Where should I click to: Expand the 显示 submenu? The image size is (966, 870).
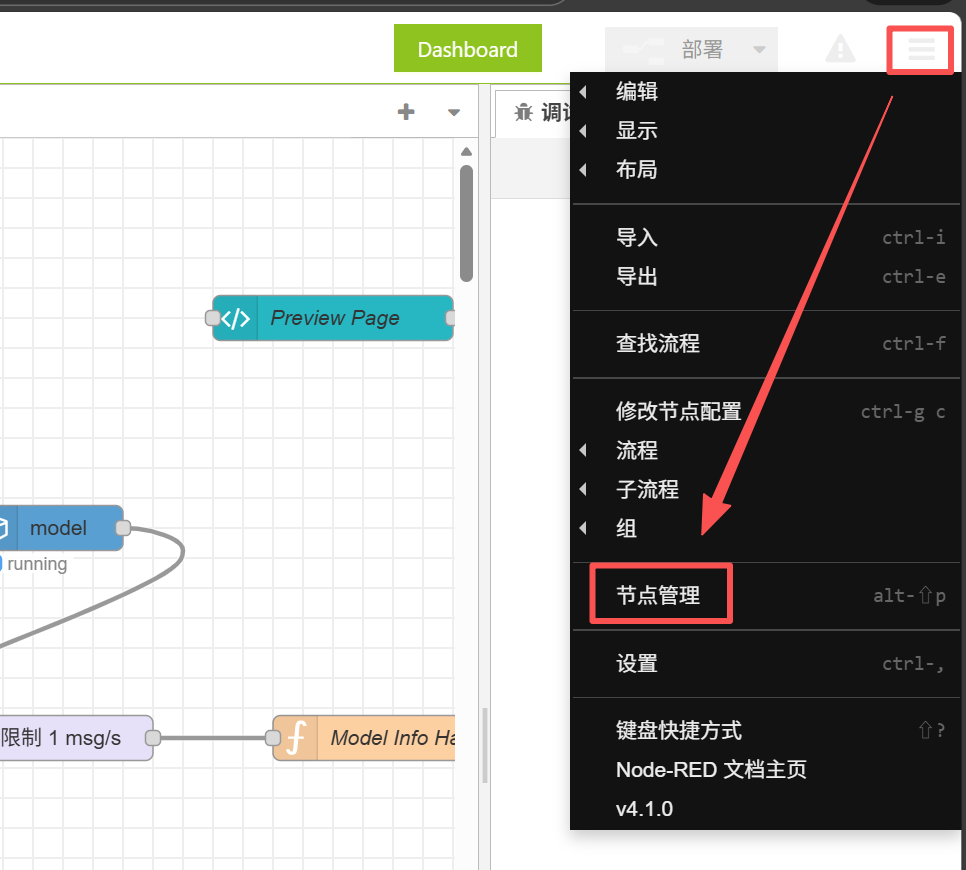637,131
